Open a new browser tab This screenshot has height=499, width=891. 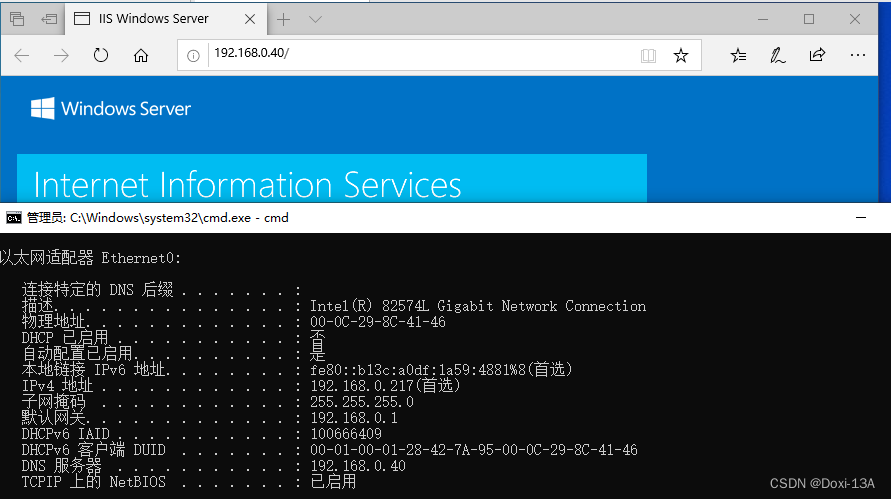click(x=283, y=19)
